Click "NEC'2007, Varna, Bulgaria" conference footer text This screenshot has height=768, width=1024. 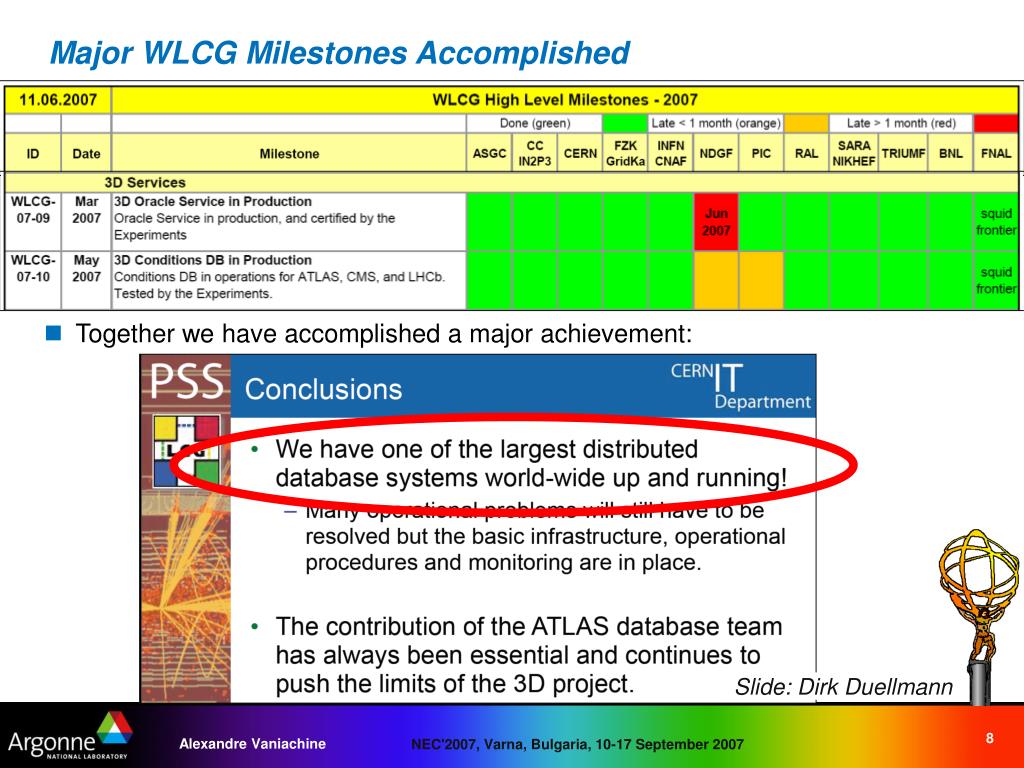point(577,744)
